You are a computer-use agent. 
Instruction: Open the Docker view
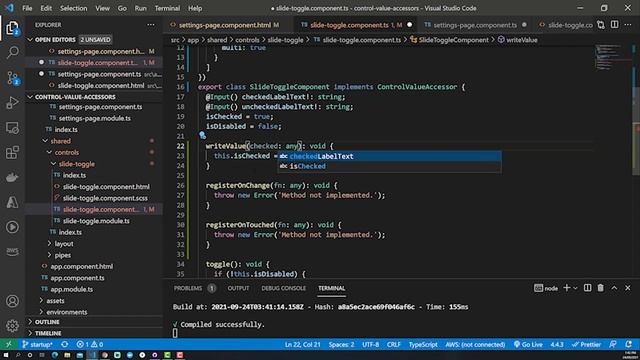coord(12,178)
